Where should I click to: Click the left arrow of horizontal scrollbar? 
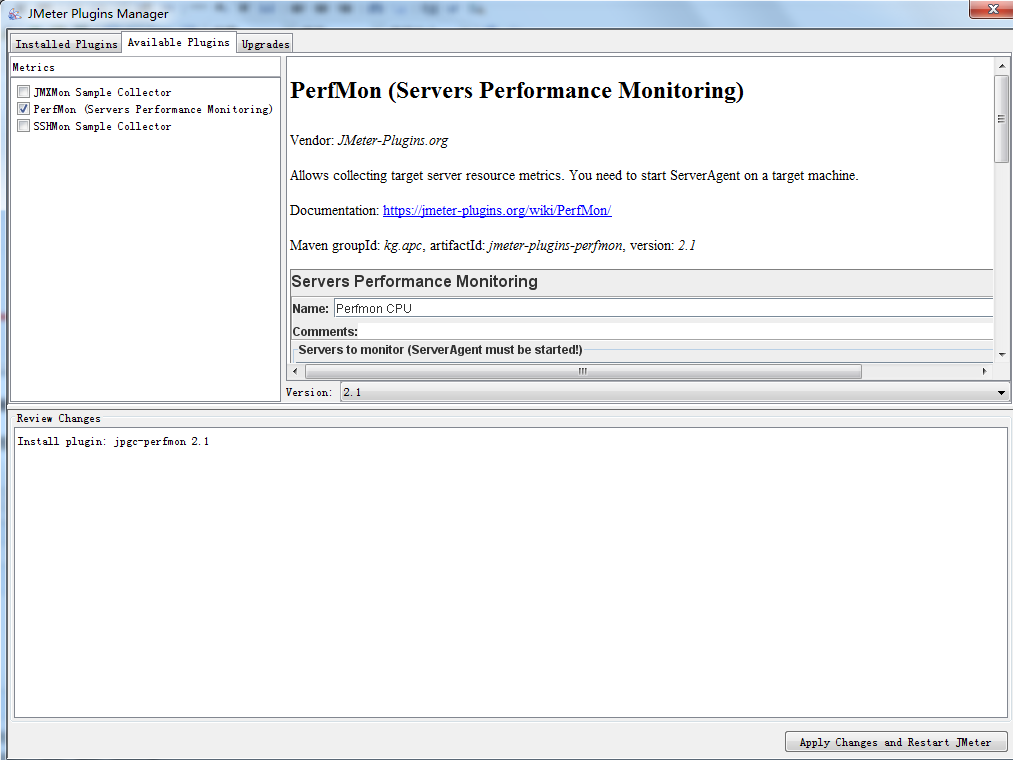pos(295,372)
